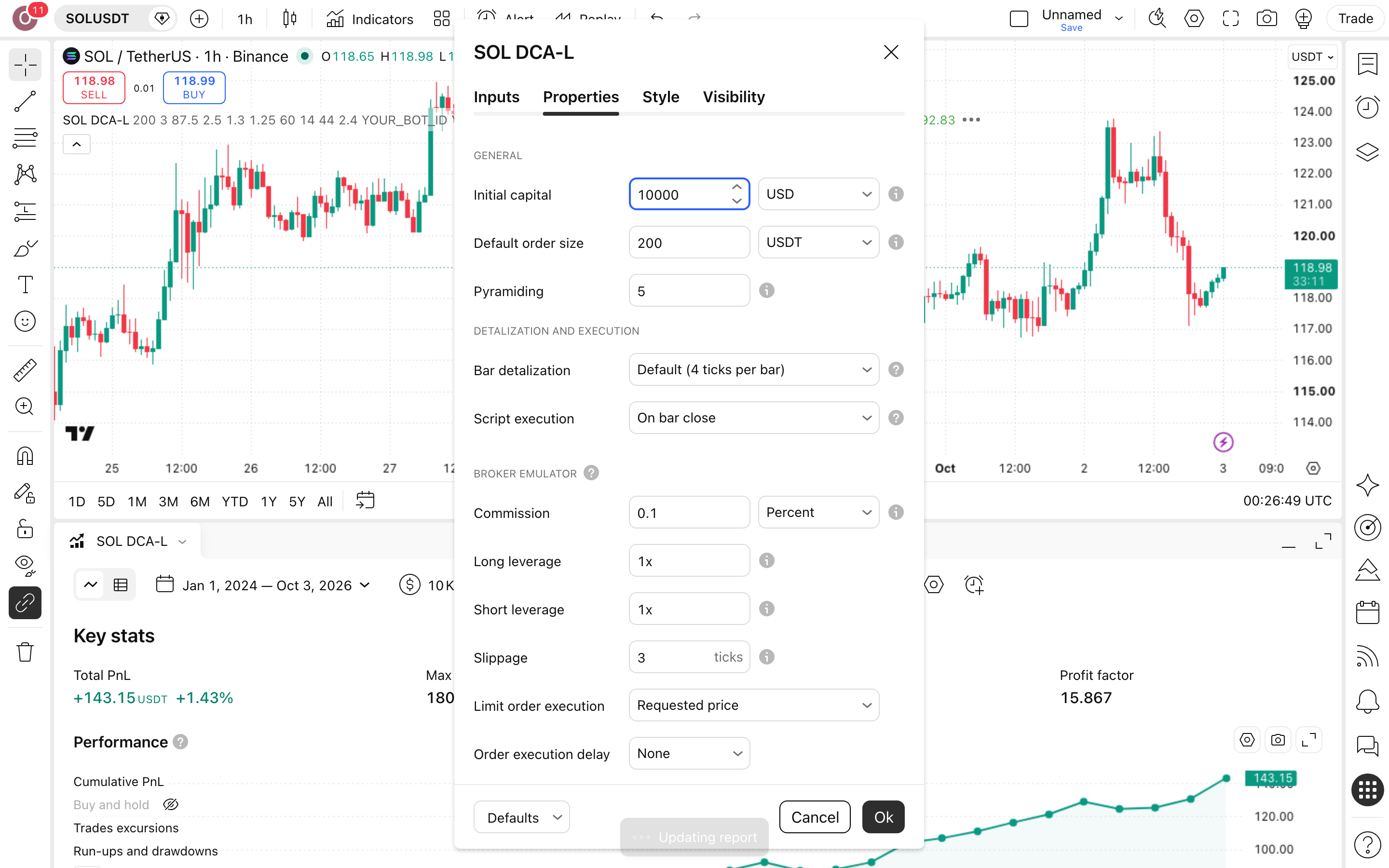Open the Defaults button menu
The image size is (1389, 868).
pos(521,817)
